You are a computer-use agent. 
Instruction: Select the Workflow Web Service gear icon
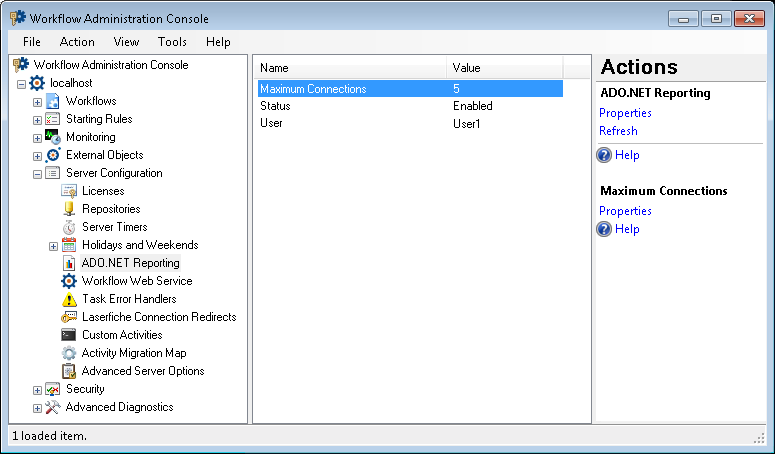69,281
